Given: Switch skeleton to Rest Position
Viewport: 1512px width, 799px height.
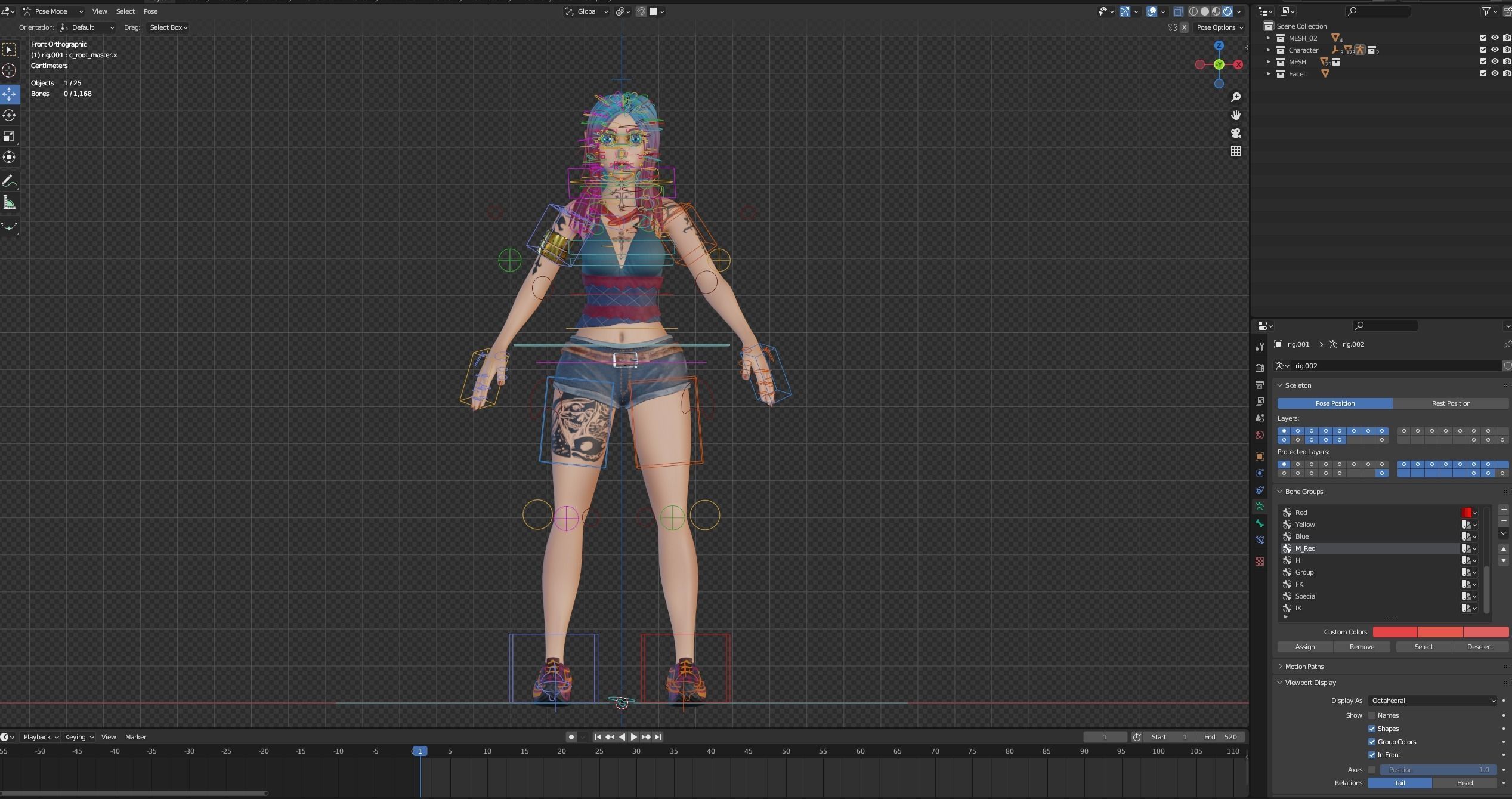Looking at the screenshot, I should coord(1451,403).
